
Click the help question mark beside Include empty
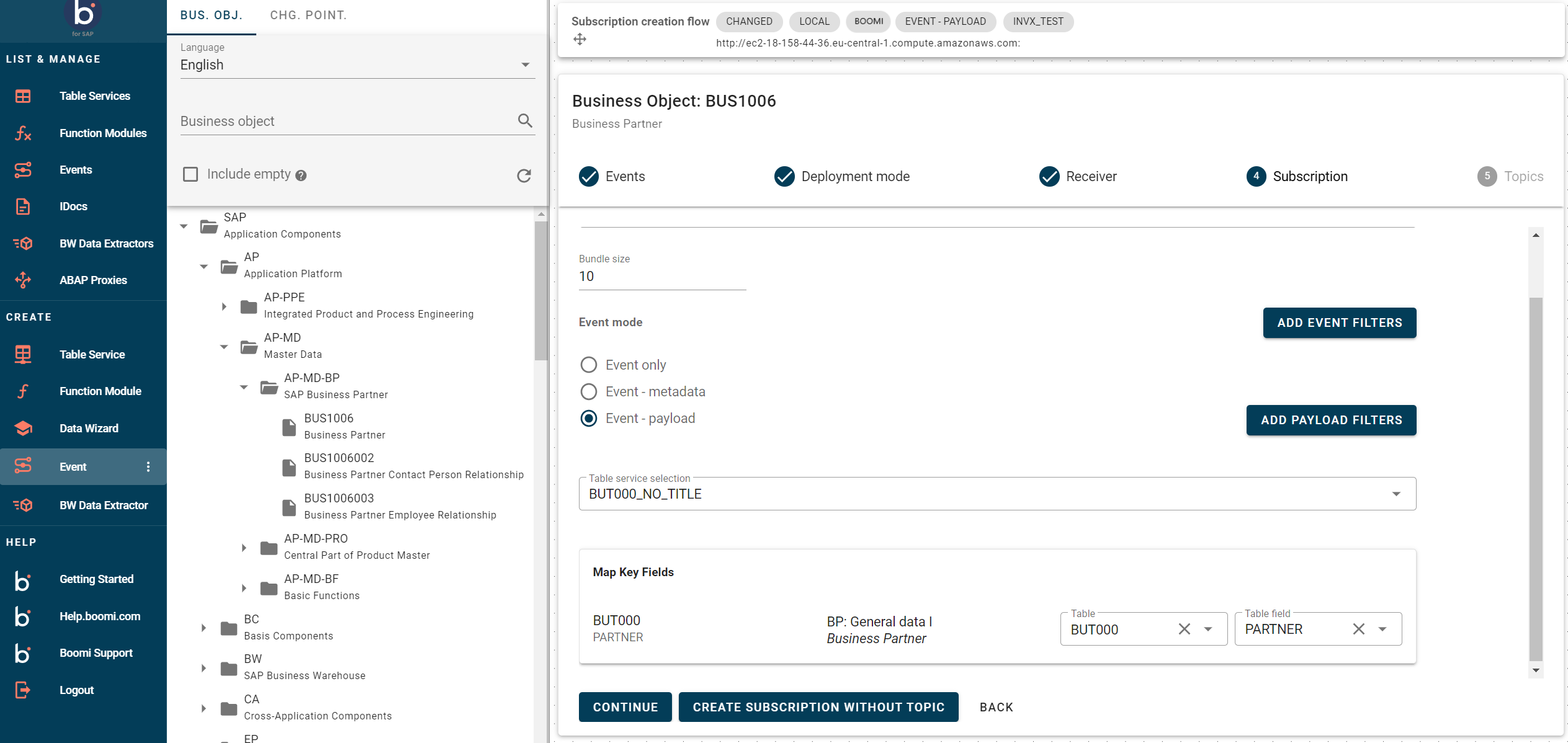301,176
